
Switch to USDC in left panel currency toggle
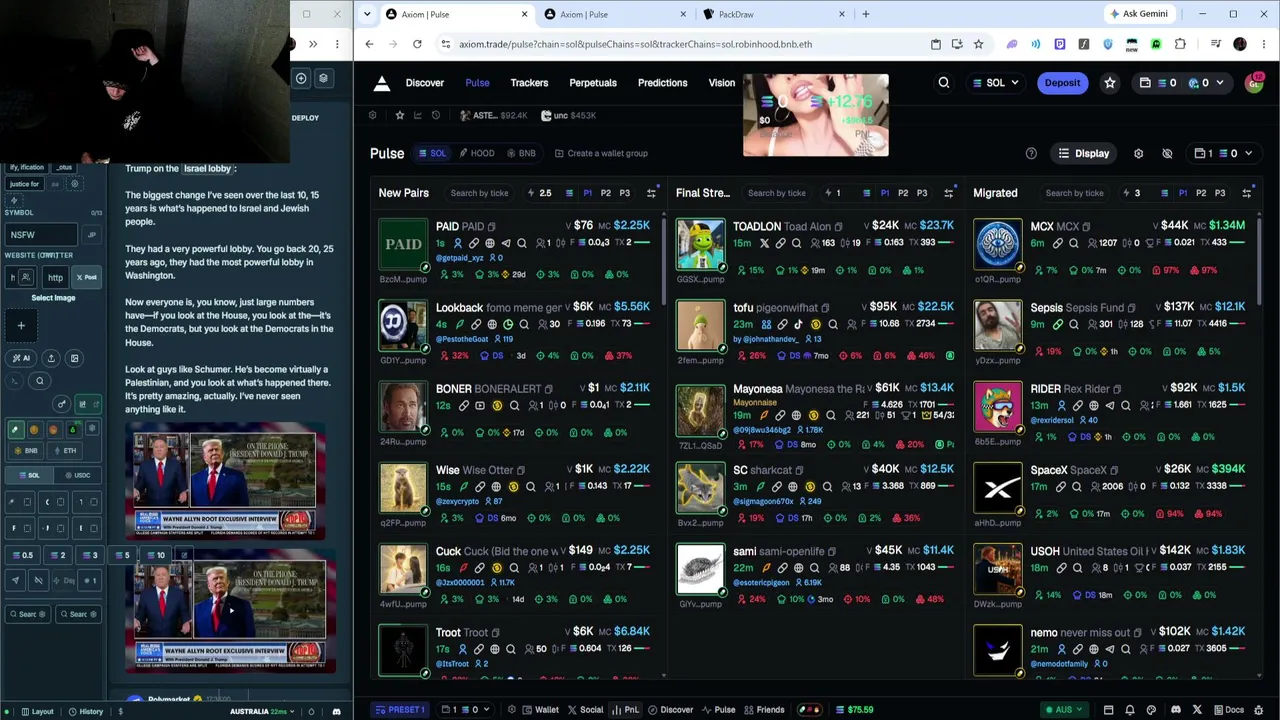(76, 475)
